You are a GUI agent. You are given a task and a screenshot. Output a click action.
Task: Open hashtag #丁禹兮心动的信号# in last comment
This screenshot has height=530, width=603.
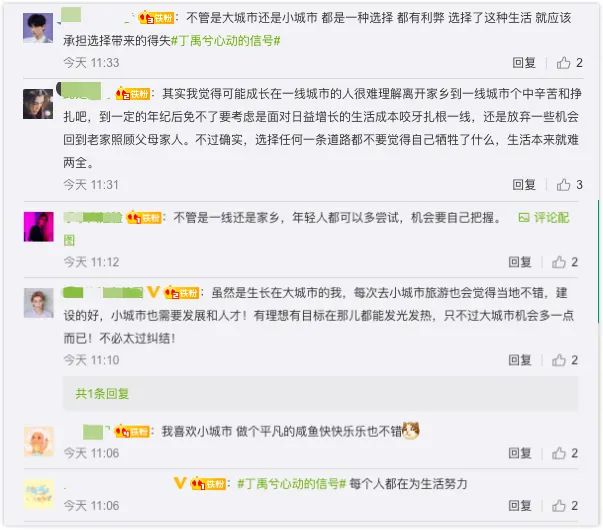tap(292, 483)
